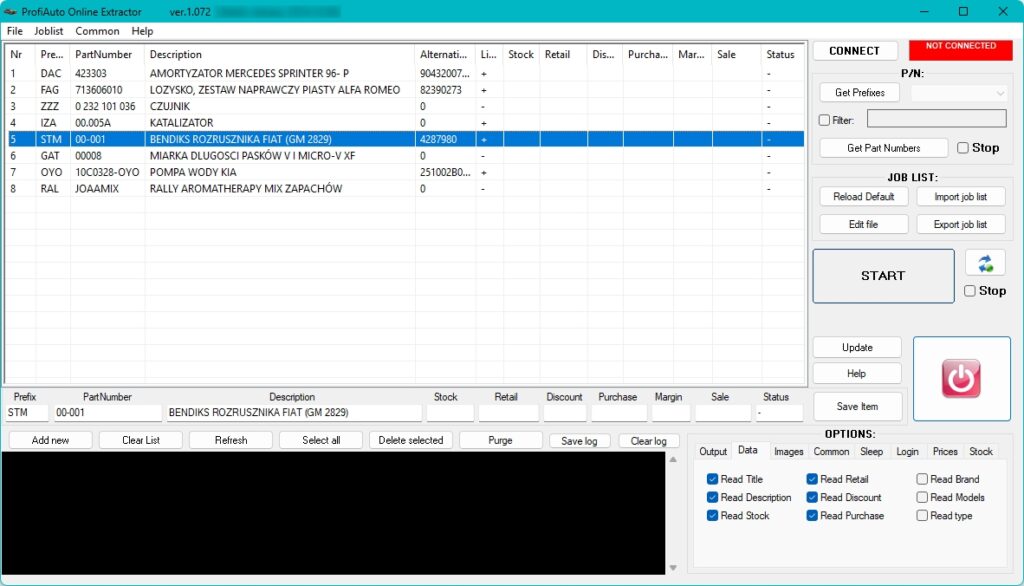Open the P/N prefix dropdown
1024x586 pixels.
click(x=958, y=93)
